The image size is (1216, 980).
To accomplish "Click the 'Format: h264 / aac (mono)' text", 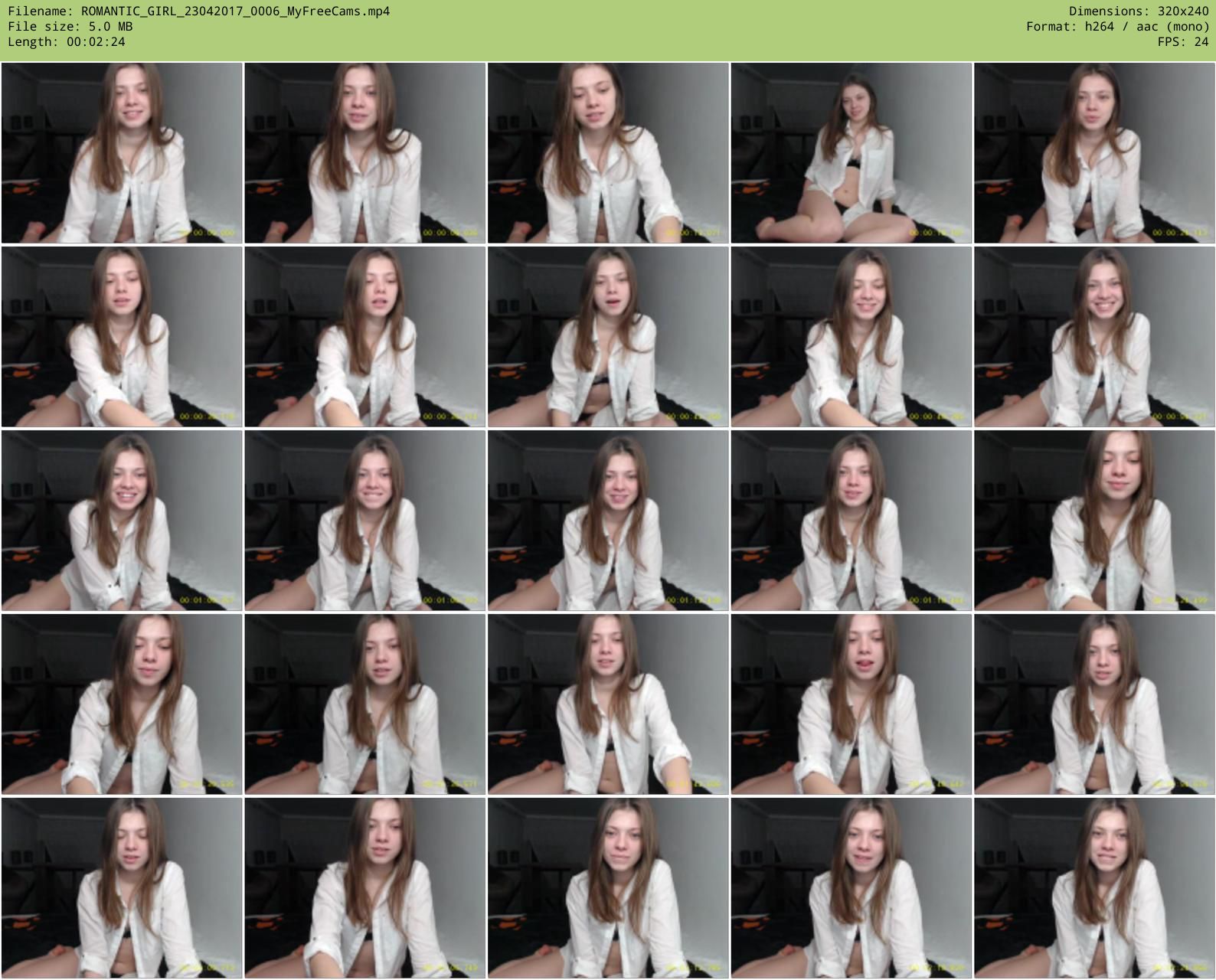I will tap(1117, 26).
